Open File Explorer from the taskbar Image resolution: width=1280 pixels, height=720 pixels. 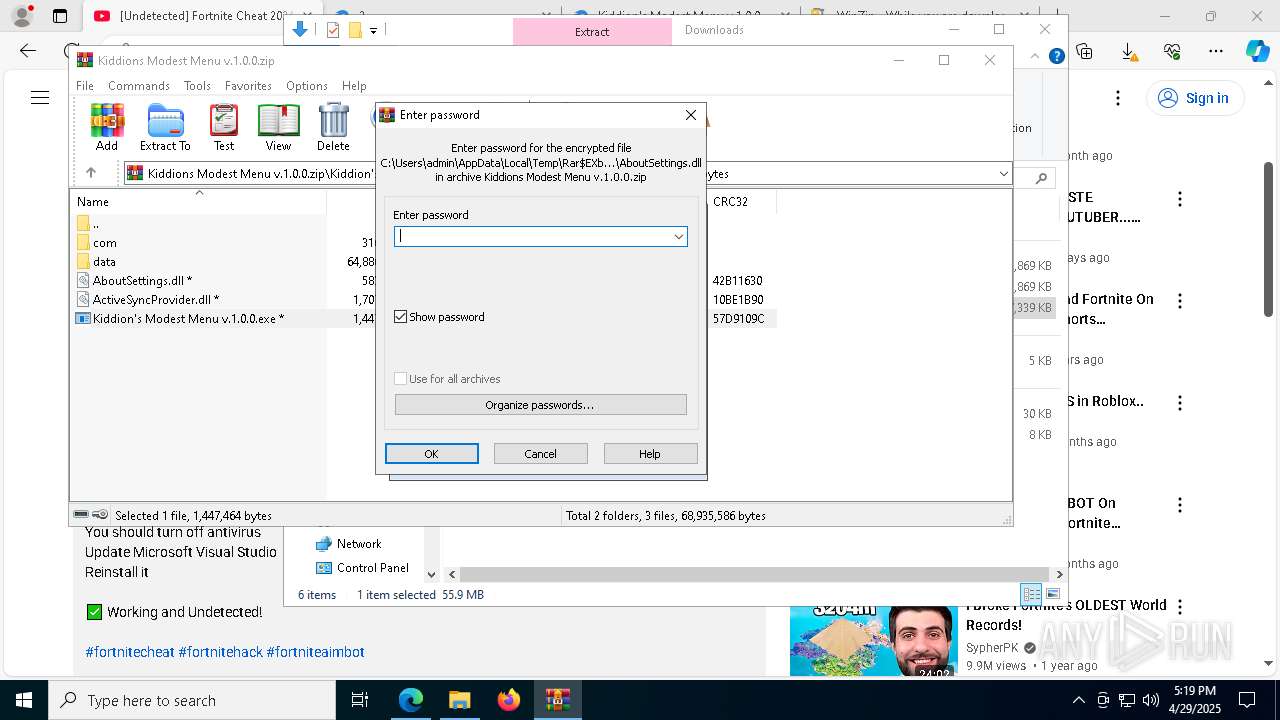click(x=459, y=700)
